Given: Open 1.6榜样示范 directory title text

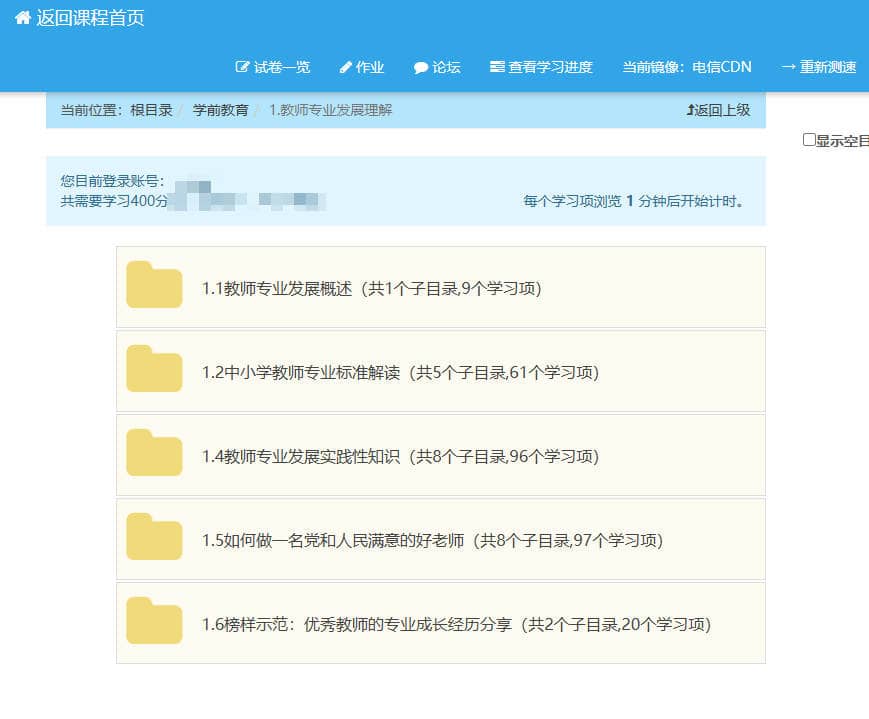Looking at the screenshot, I should coord(456,624).
